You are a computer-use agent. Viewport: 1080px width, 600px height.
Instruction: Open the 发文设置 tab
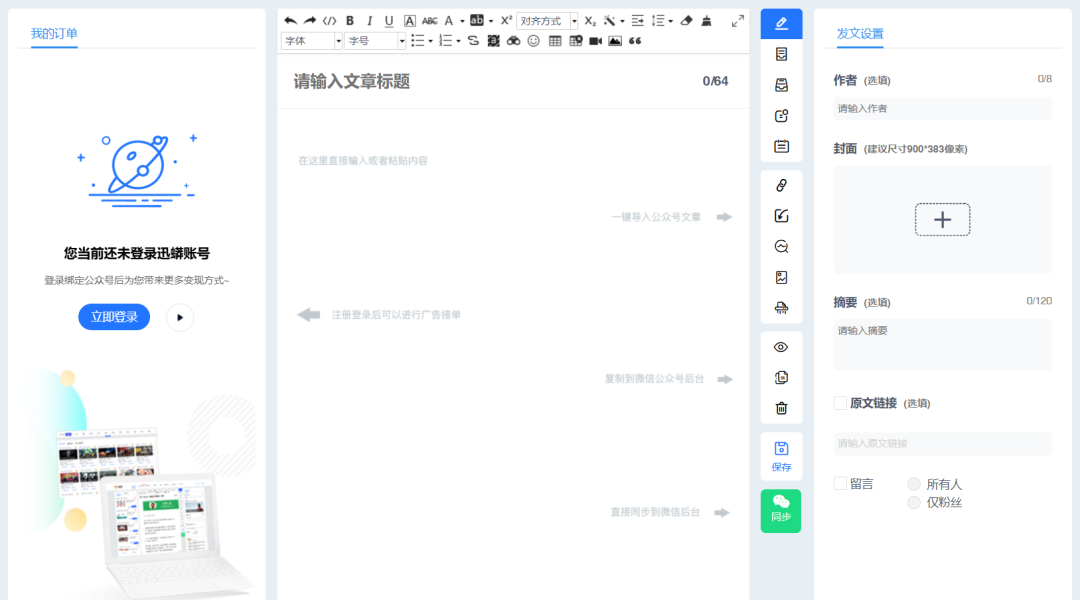[x=860, y=34]
